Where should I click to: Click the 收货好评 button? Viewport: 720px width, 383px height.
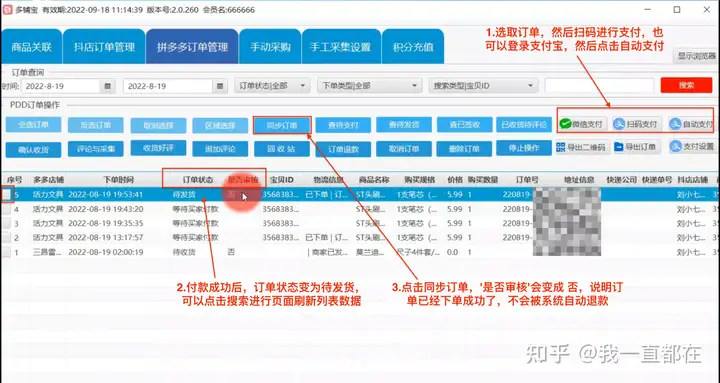[x=158, y=148]
